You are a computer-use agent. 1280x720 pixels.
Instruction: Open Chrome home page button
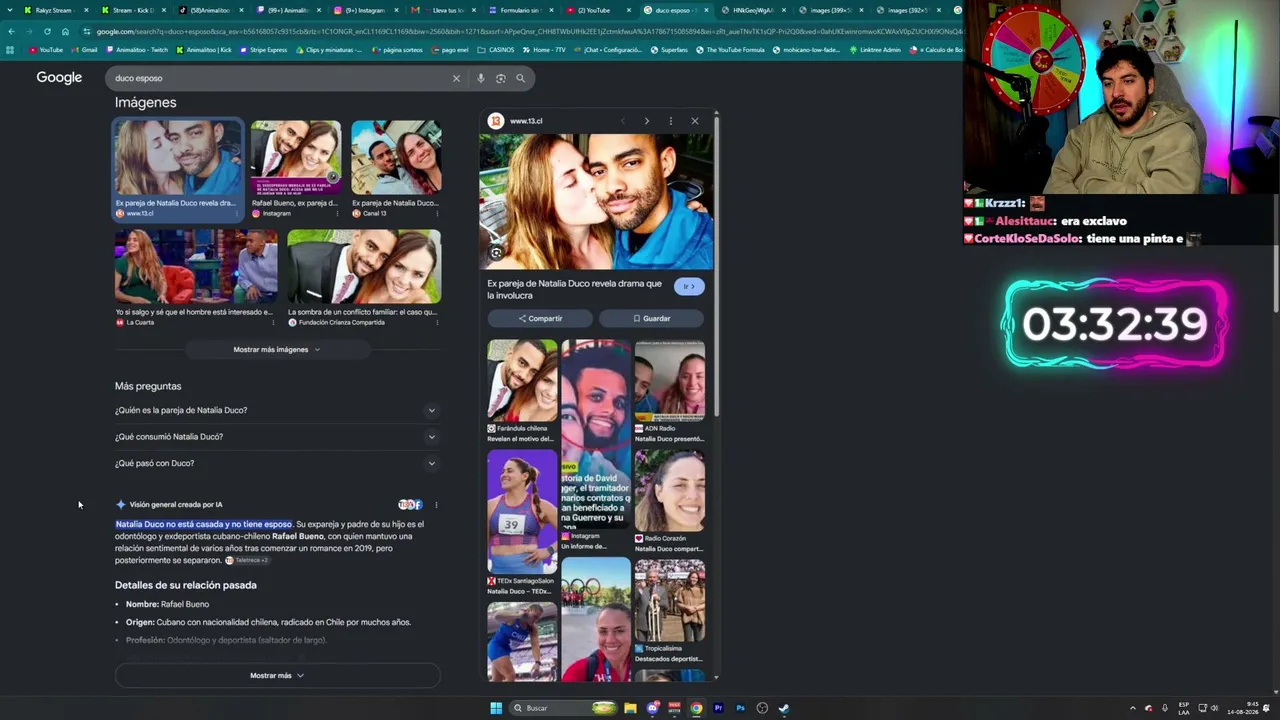click(65, 31)
